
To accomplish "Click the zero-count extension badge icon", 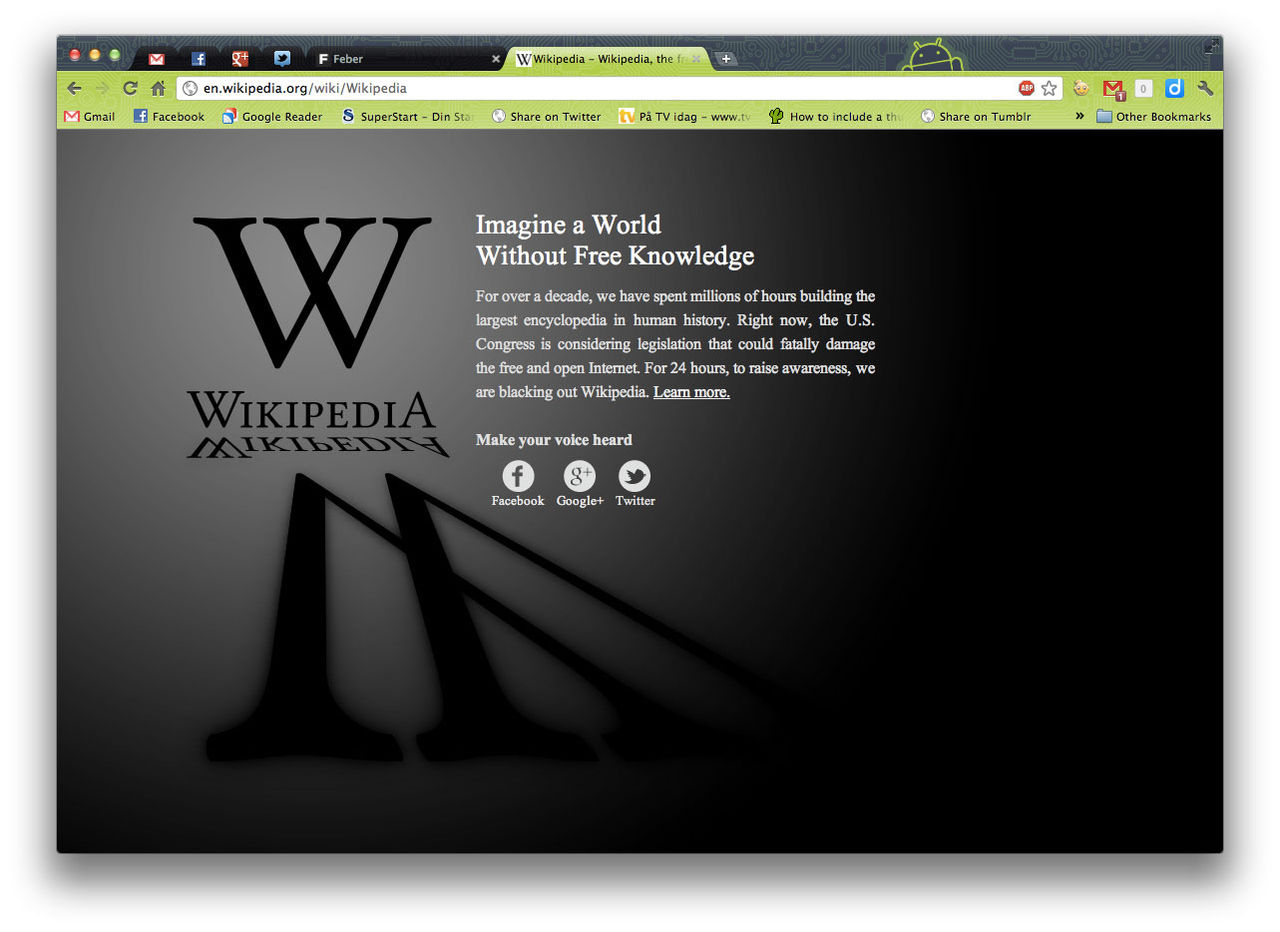I will tap(1142, 89).
